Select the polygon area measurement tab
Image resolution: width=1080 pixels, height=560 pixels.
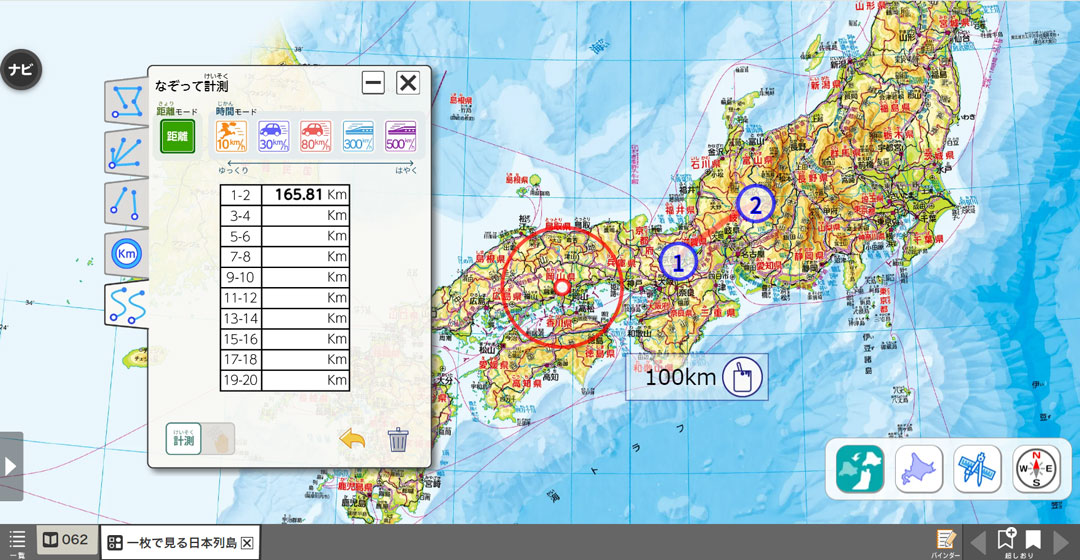click(x=127, y=101)
